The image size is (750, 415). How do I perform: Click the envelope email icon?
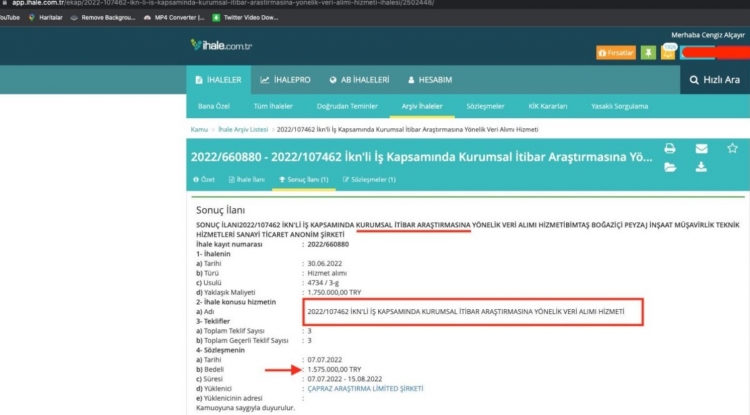[701, 149]
